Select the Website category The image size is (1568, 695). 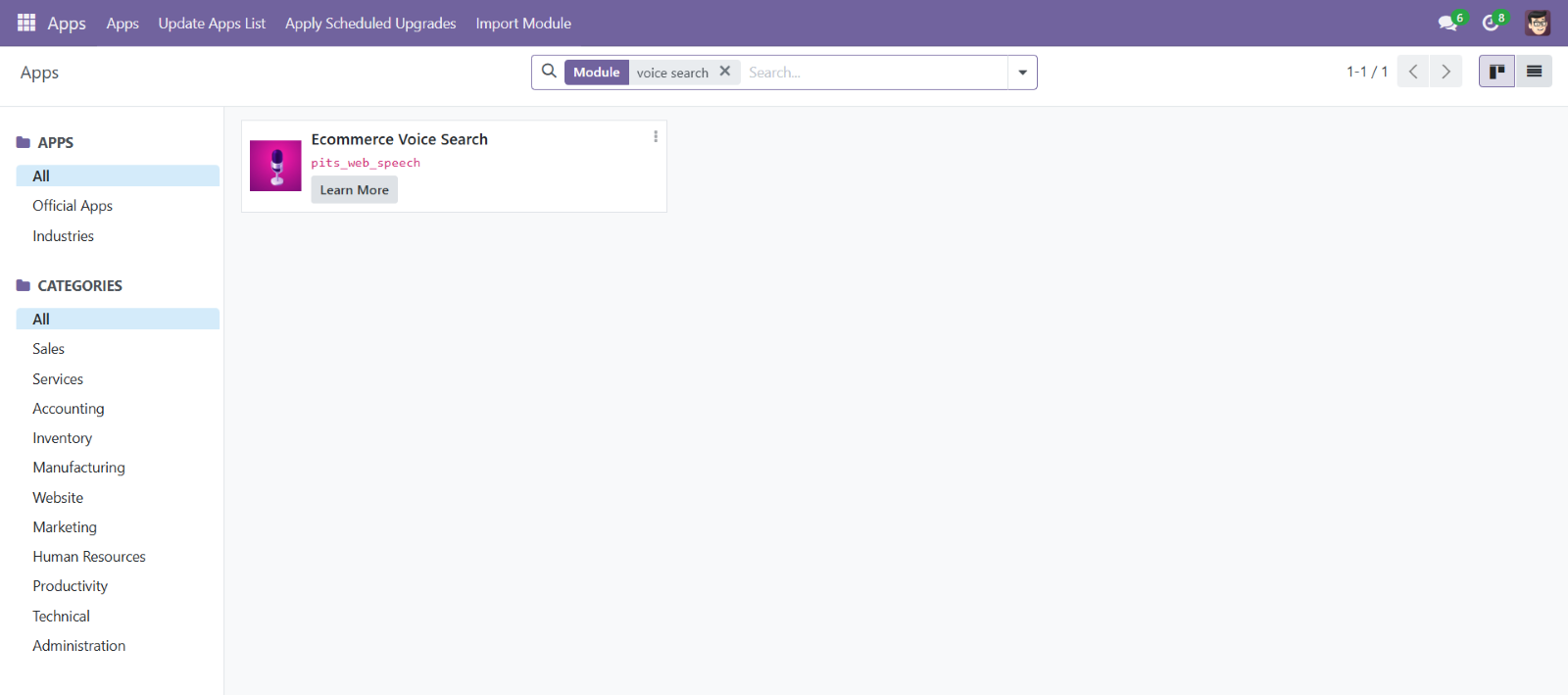(58, 498)
